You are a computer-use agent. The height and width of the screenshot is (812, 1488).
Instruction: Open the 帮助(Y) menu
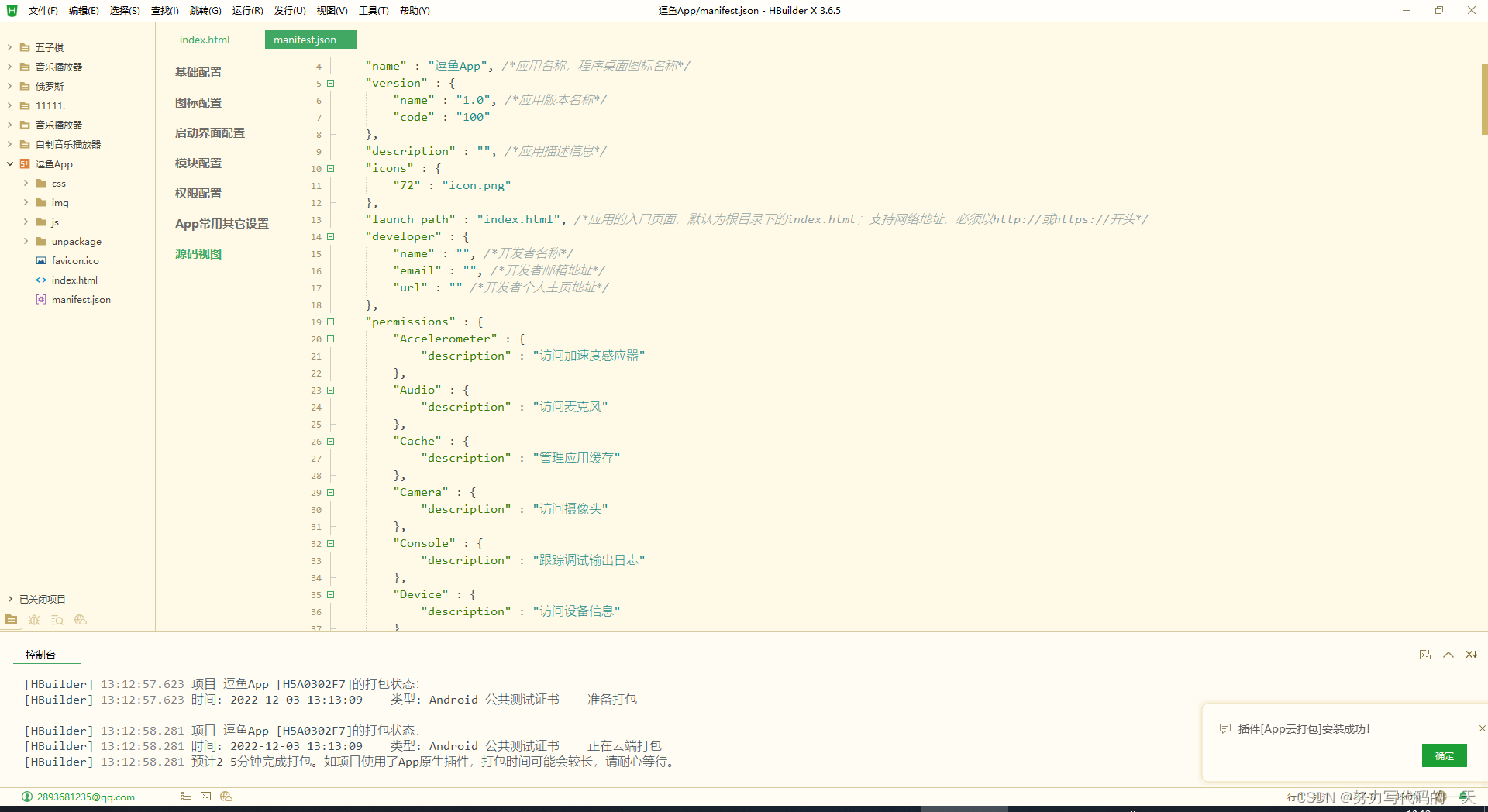pos(415,10)
